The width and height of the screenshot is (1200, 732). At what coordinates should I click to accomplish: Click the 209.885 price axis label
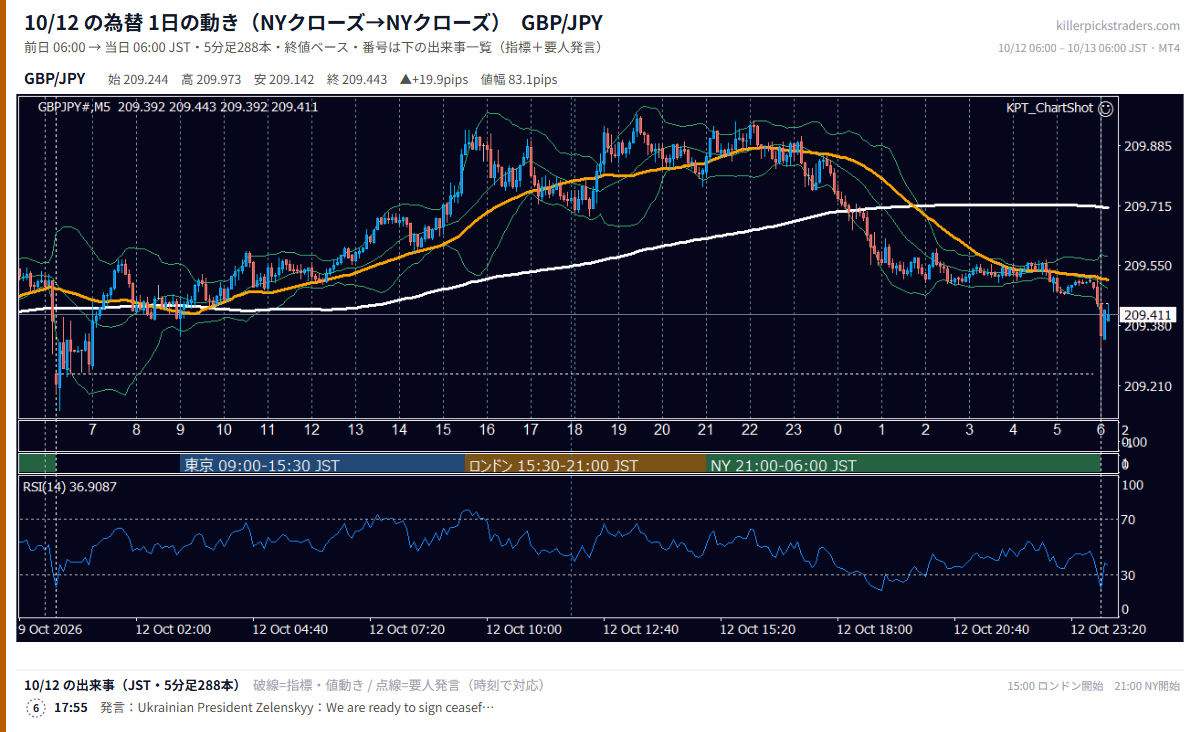point(1148,147)
